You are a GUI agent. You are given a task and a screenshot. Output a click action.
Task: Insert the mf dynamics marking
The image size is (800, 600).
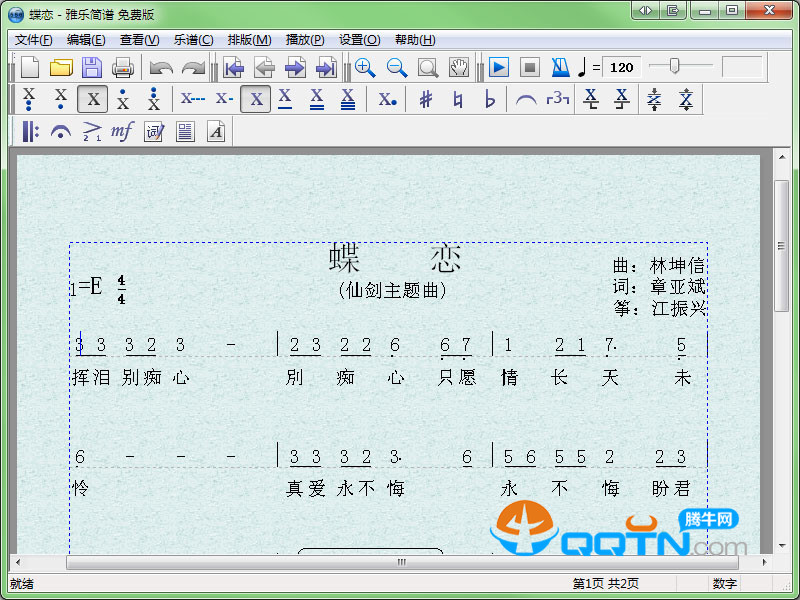pyautogui.click(x=122, y=131)
